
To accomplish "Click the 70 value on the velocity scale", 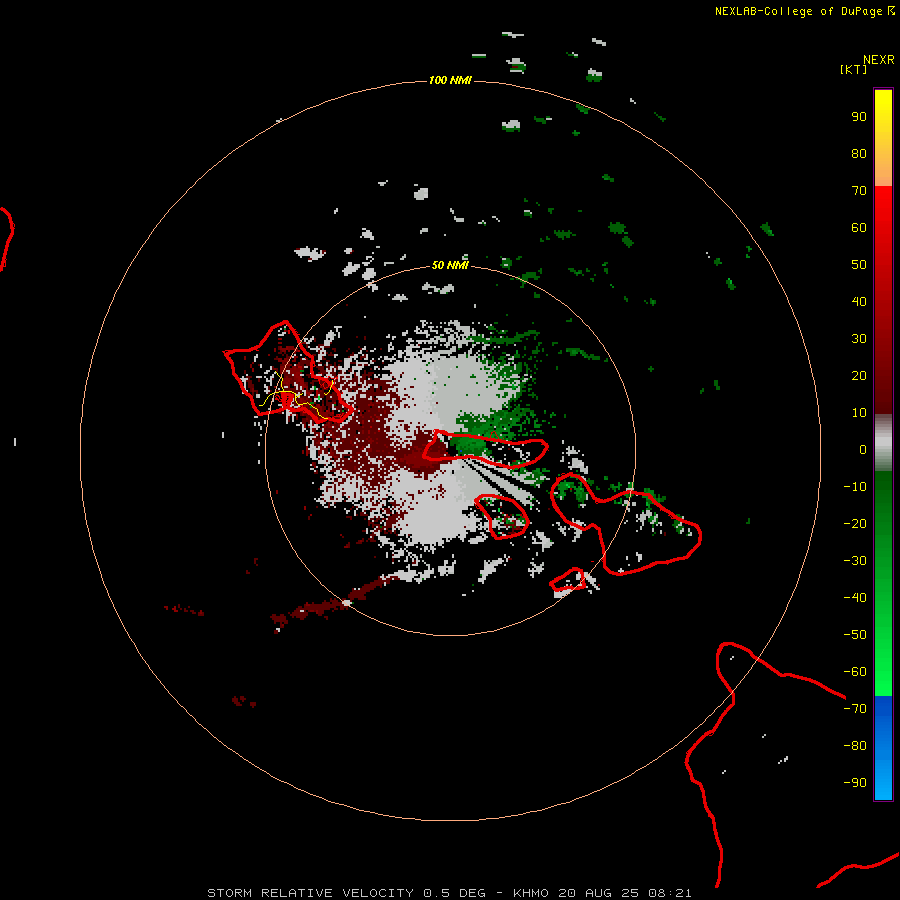I will [x=859, y=191].
